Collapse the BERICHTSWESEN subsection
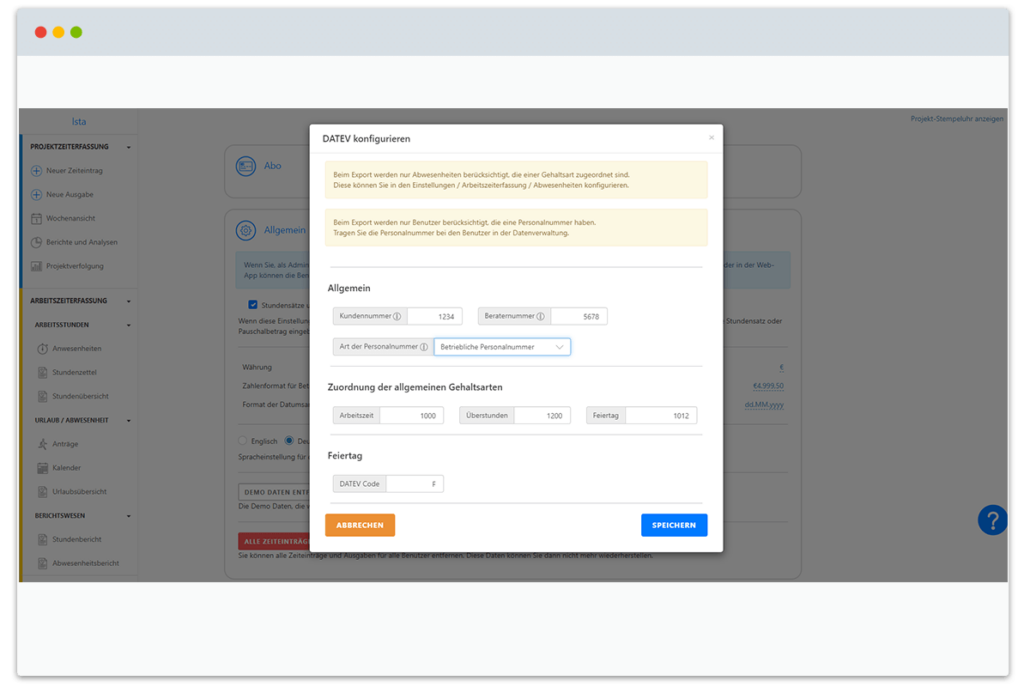The height and width of the screenshot is (687, 1030). click(x=129, y=516)
